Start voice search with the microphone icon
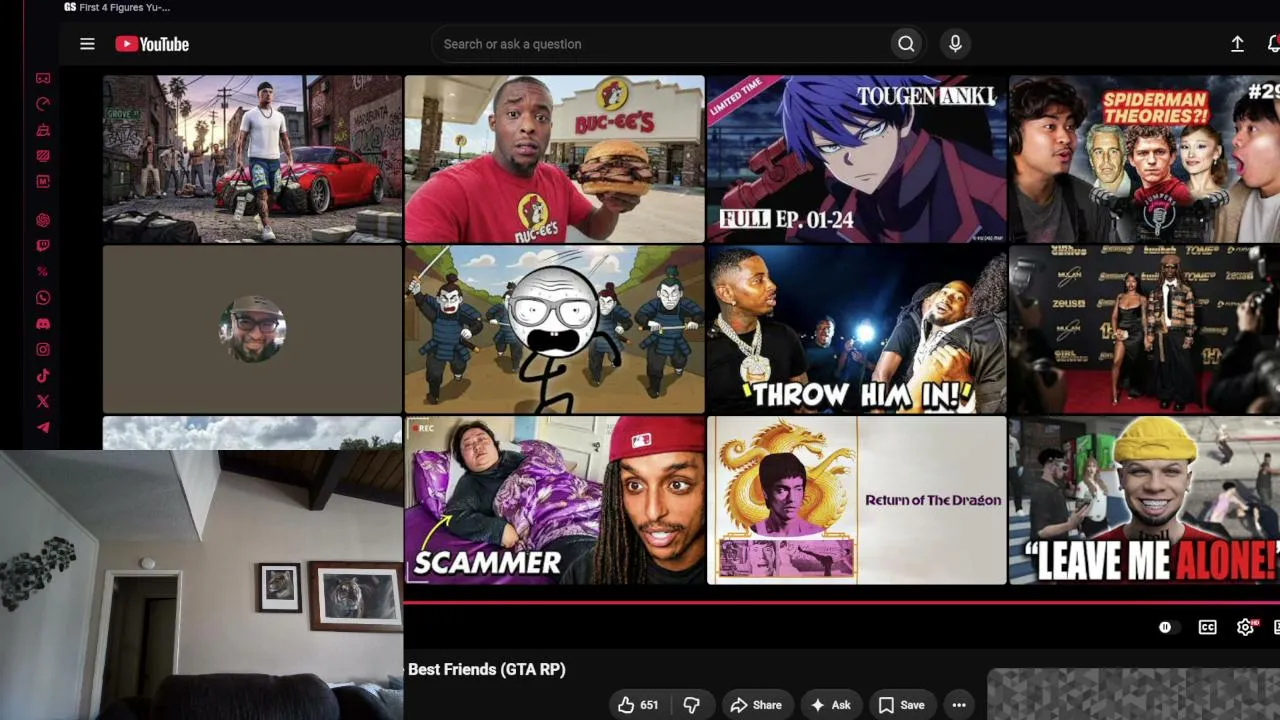 tap(955, 44)
